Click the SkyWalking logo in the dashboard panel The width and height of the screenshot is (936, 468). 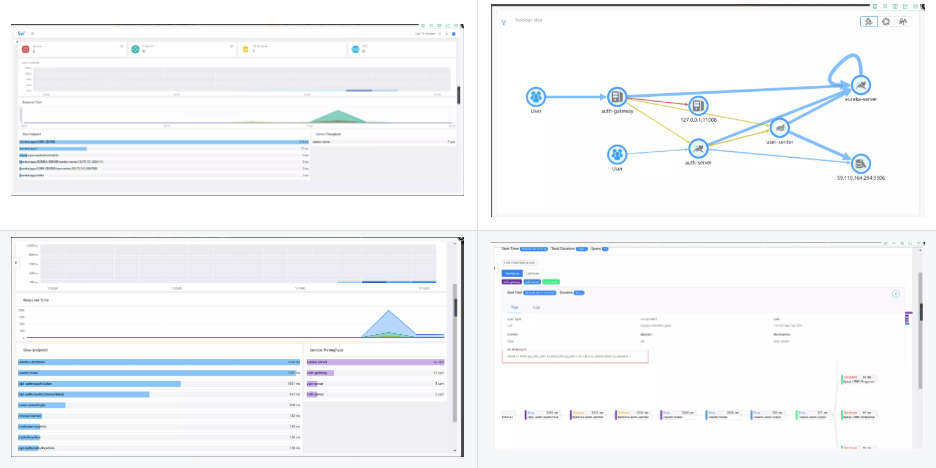21,33
